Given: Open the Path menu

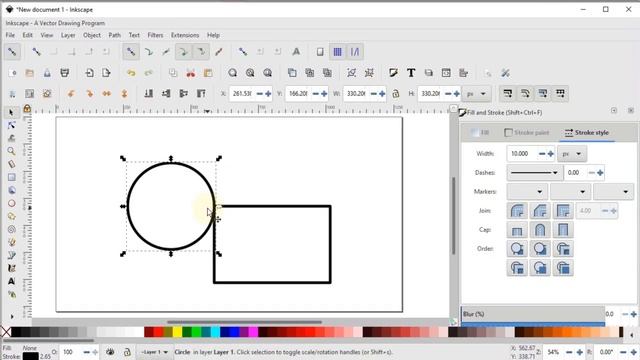Looking at the screenshot, I should coord(115,35).
